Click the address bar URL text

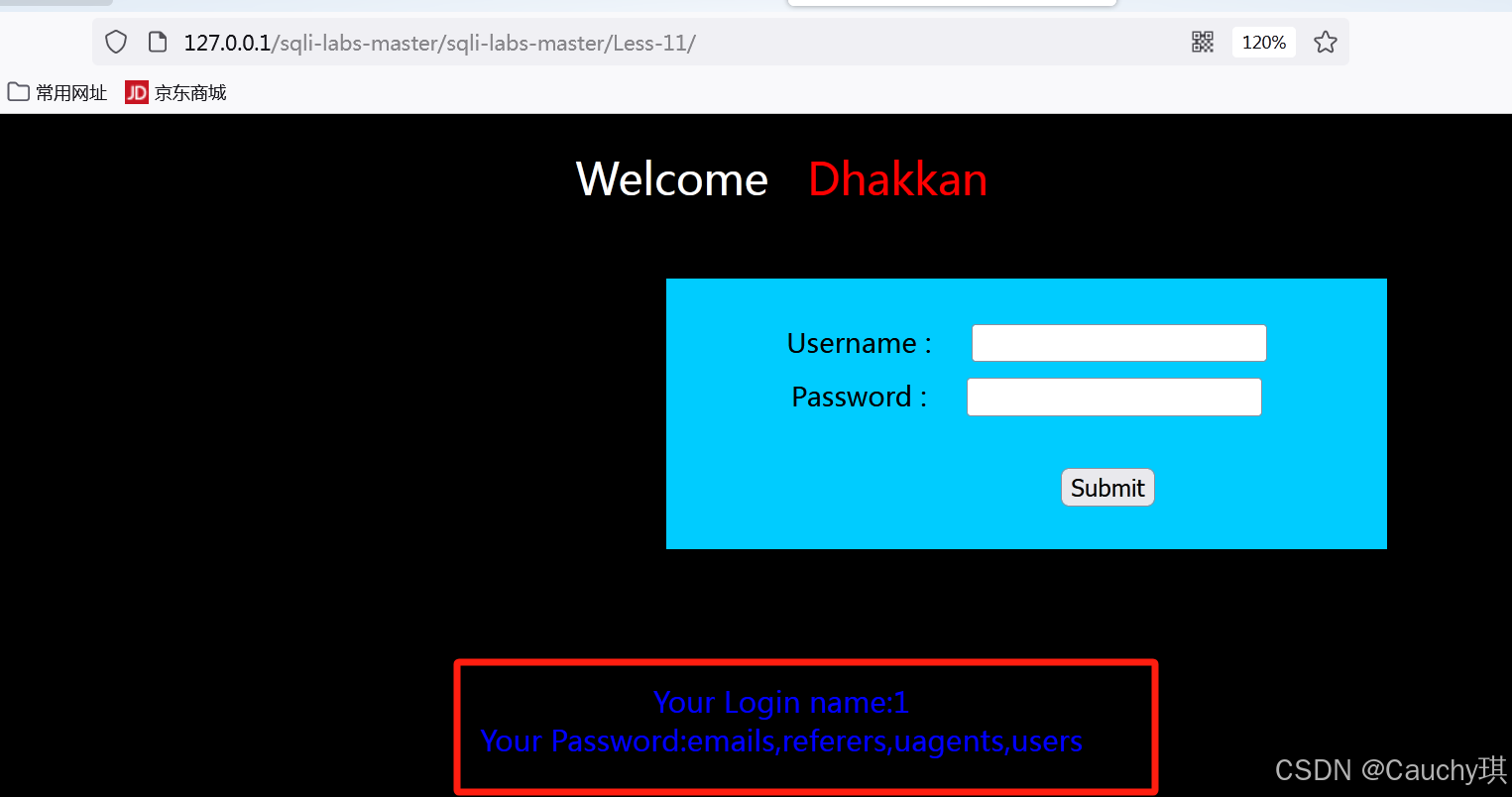click(440, 43)
